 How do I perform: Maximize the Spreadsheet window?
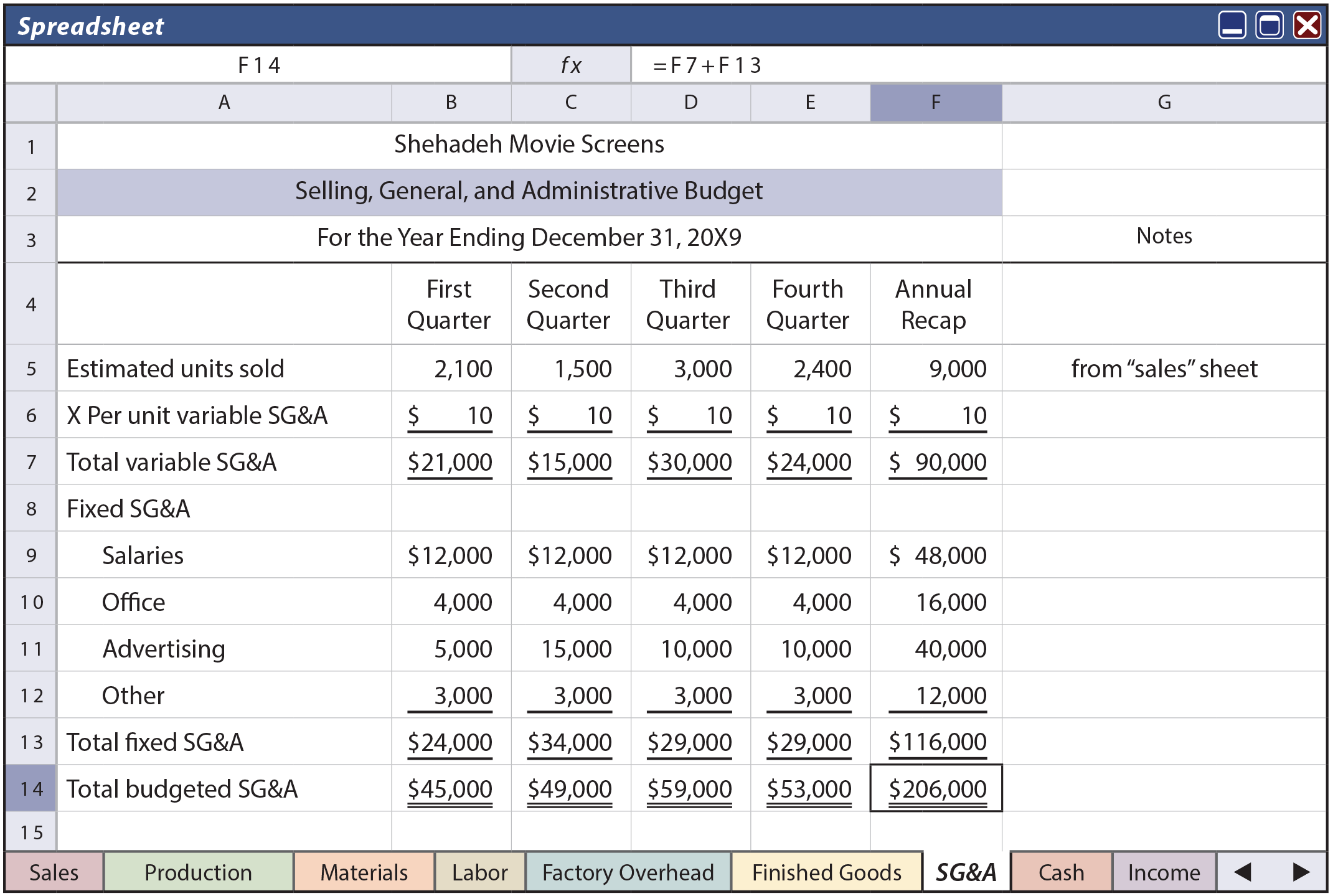coord(1269,26)
